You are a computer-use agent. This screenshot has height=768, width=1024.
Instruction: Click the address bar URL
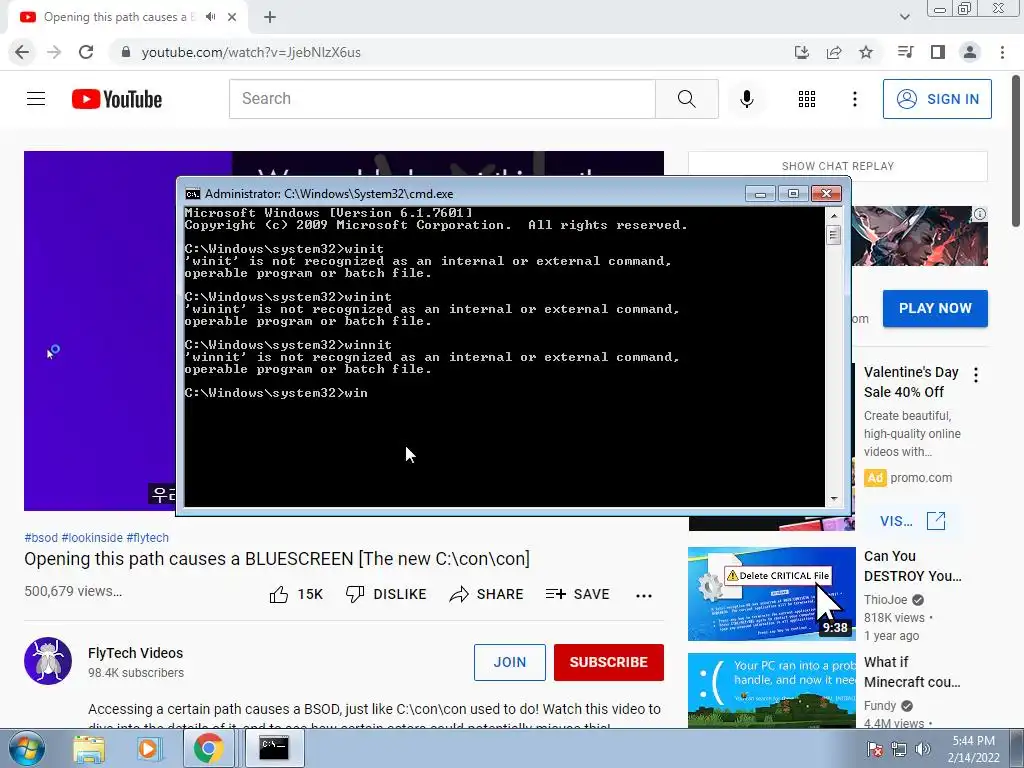click(251, 52)
